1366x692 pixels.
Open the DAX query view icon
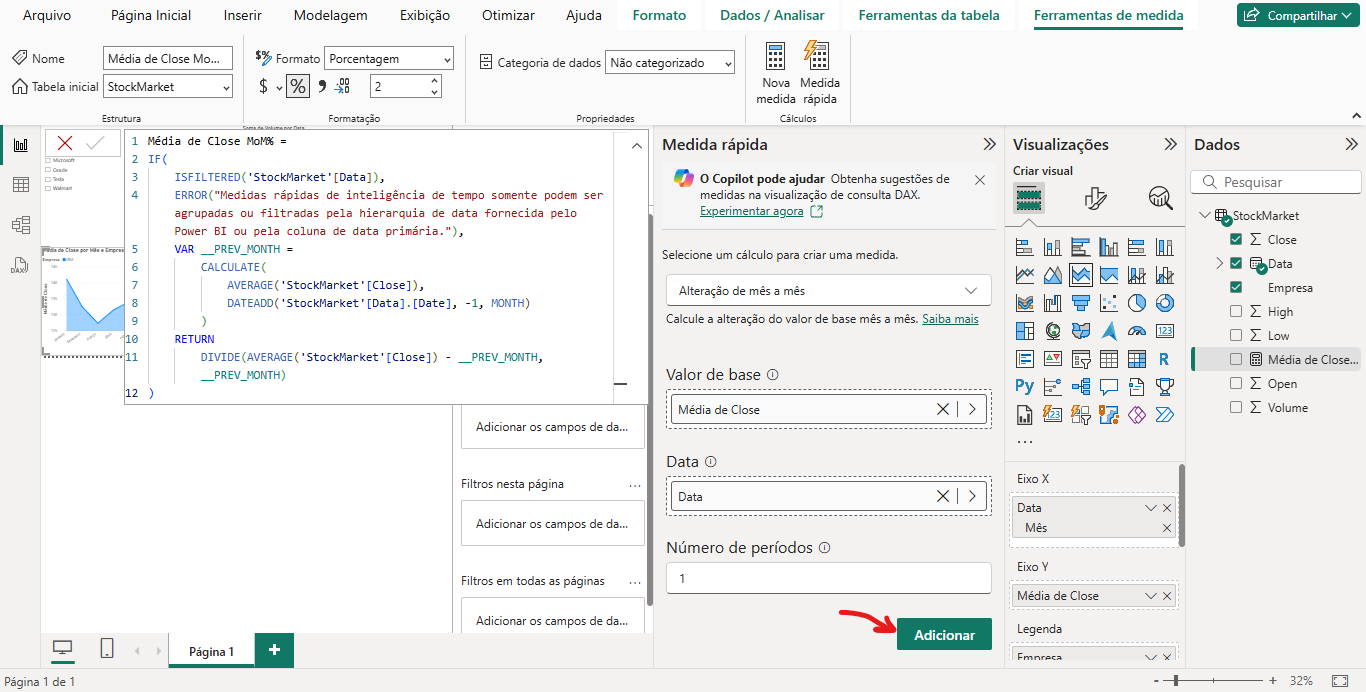[20, 265]
